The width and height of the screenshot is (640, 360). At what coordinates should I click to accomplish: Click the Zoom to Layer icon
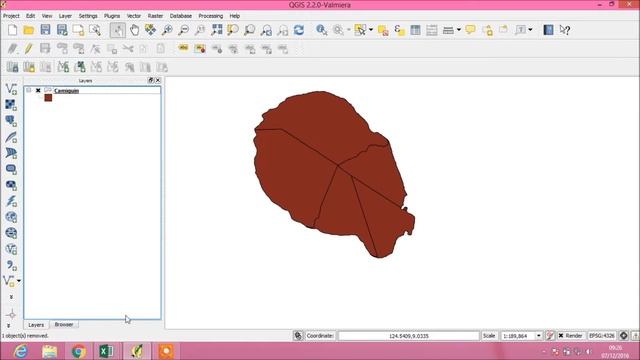coord(249,30)
